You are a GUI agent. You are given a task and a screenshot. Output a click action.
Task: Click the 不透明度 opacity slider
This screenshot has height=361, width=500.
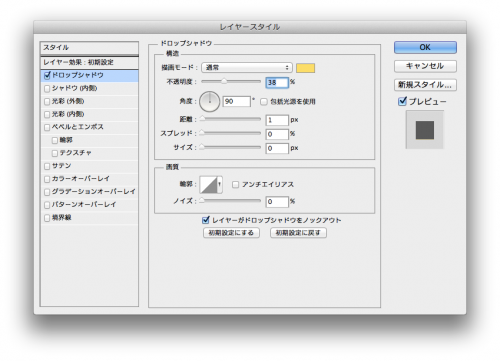tap(231, 81)
